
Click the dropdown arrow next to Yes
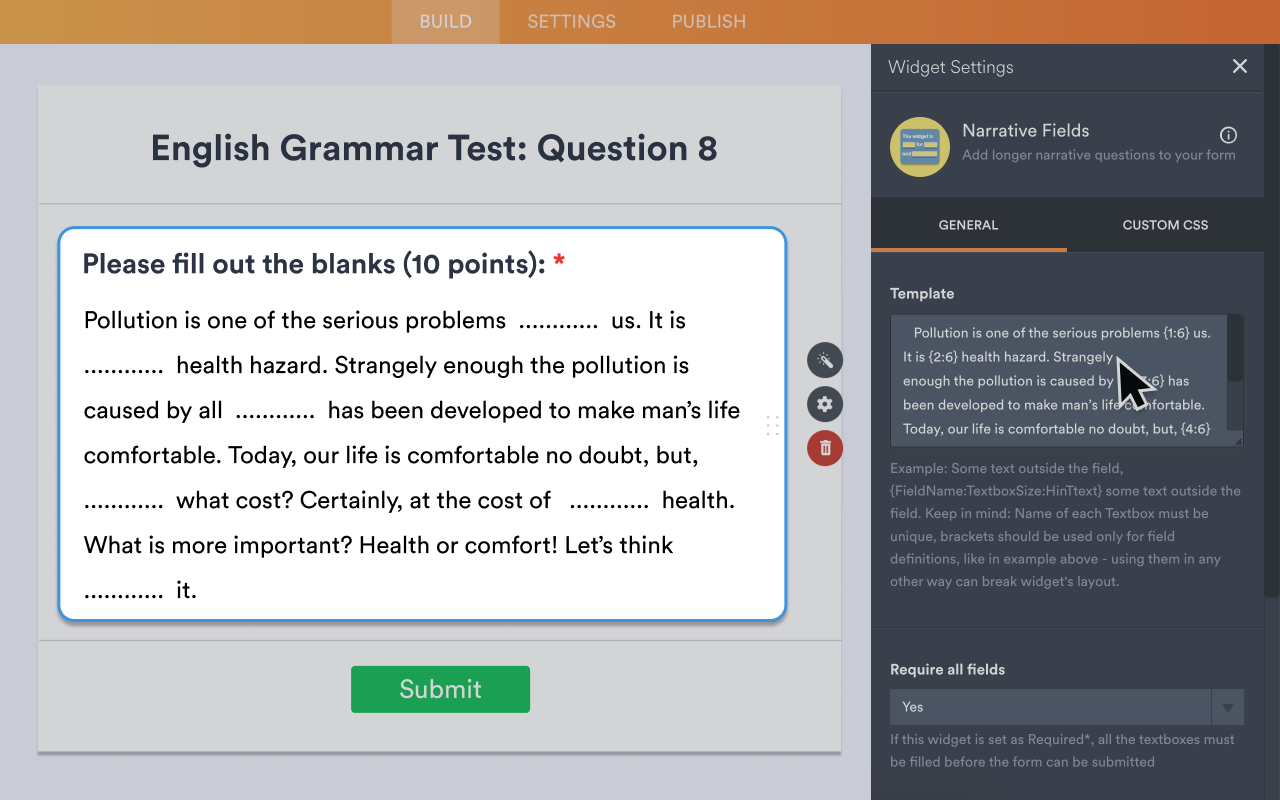coord(1228,707)
